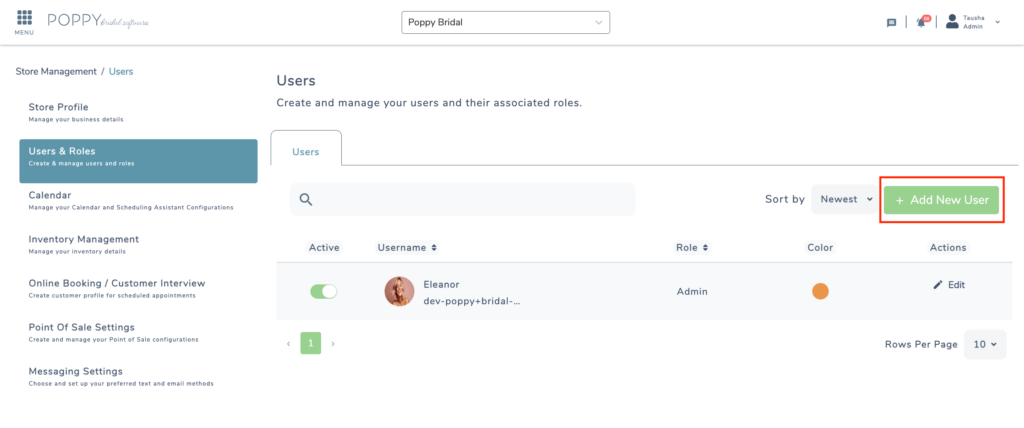Open the chat messages icon
The image size is (1024, 428).
point(891,22)
